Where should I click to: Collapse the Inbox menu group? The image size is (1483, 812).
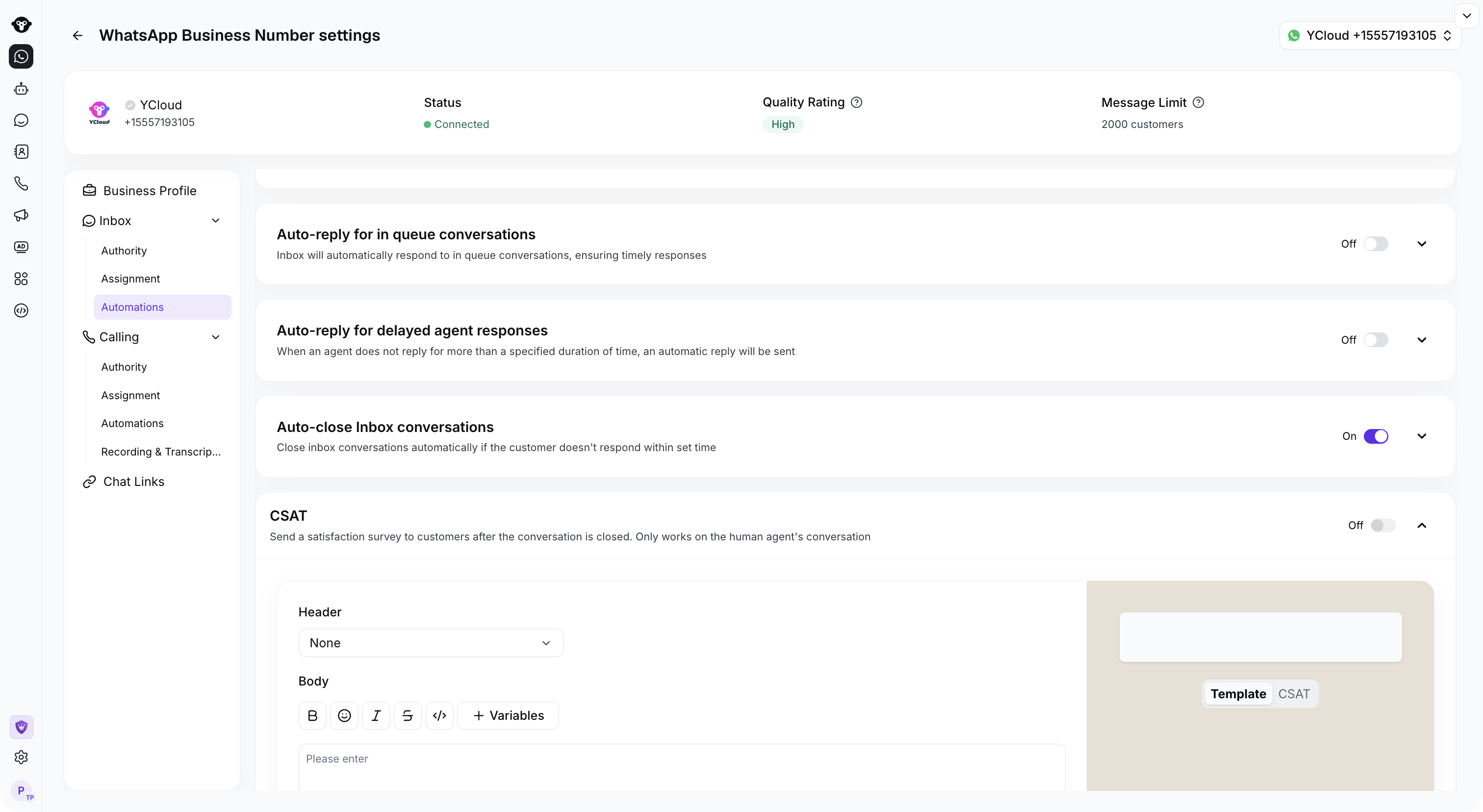(216, 221)
